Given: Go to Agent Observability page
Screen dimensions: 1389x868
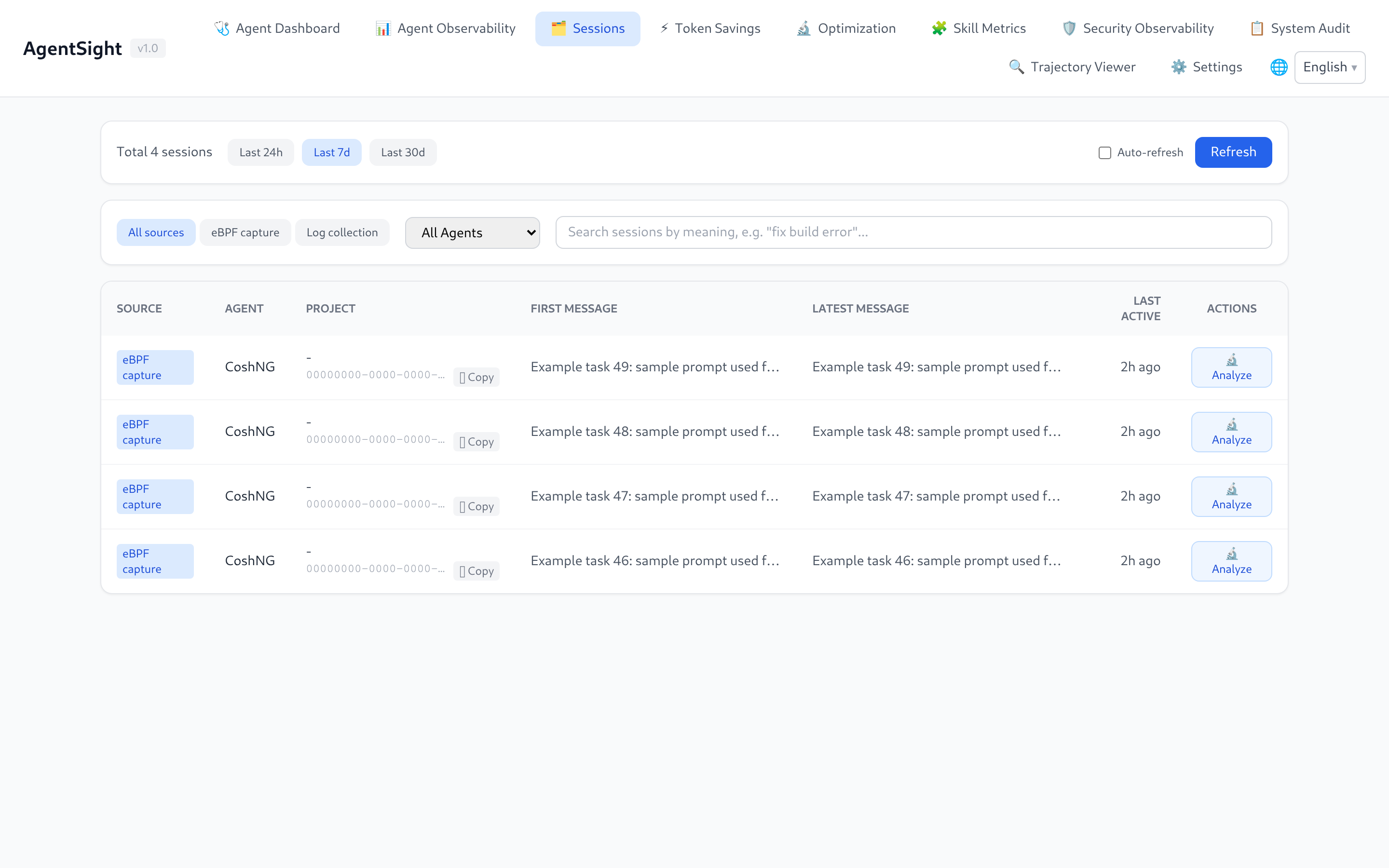Looking at the screenshot, I should 446,29.
